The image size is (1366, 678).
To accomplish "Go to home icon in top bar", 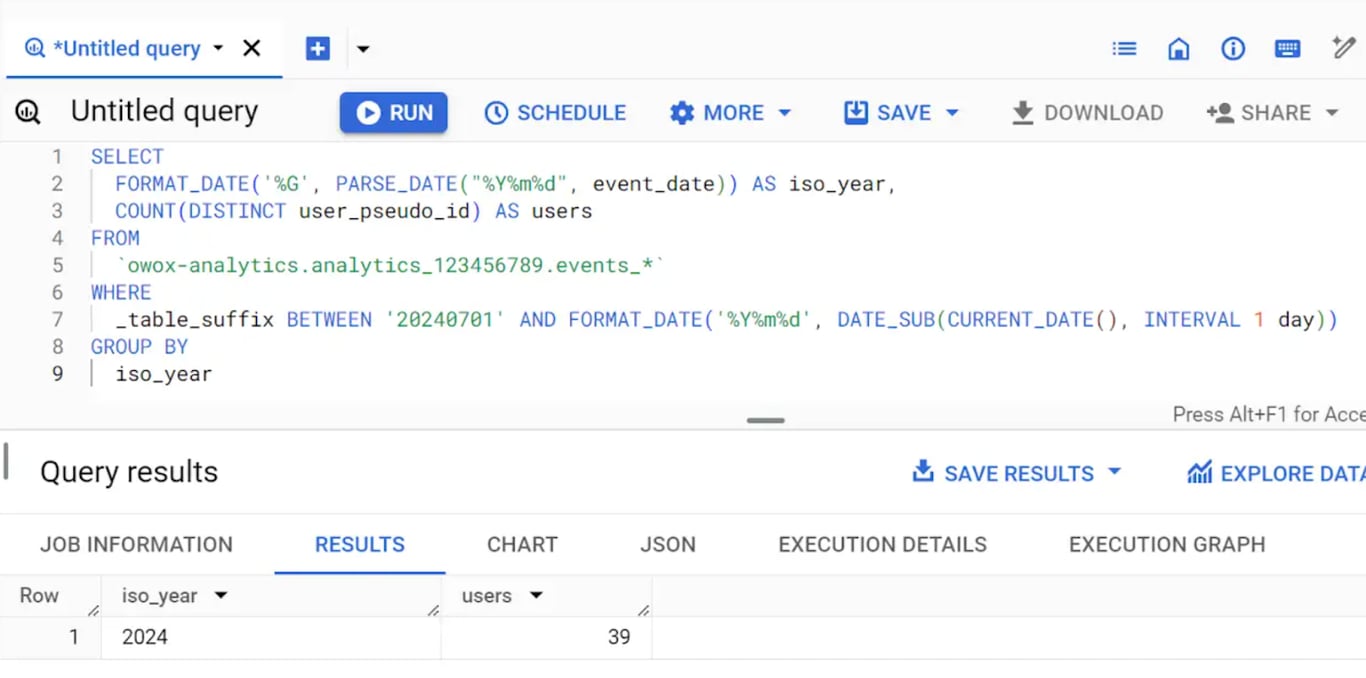I will (1179, 48).
